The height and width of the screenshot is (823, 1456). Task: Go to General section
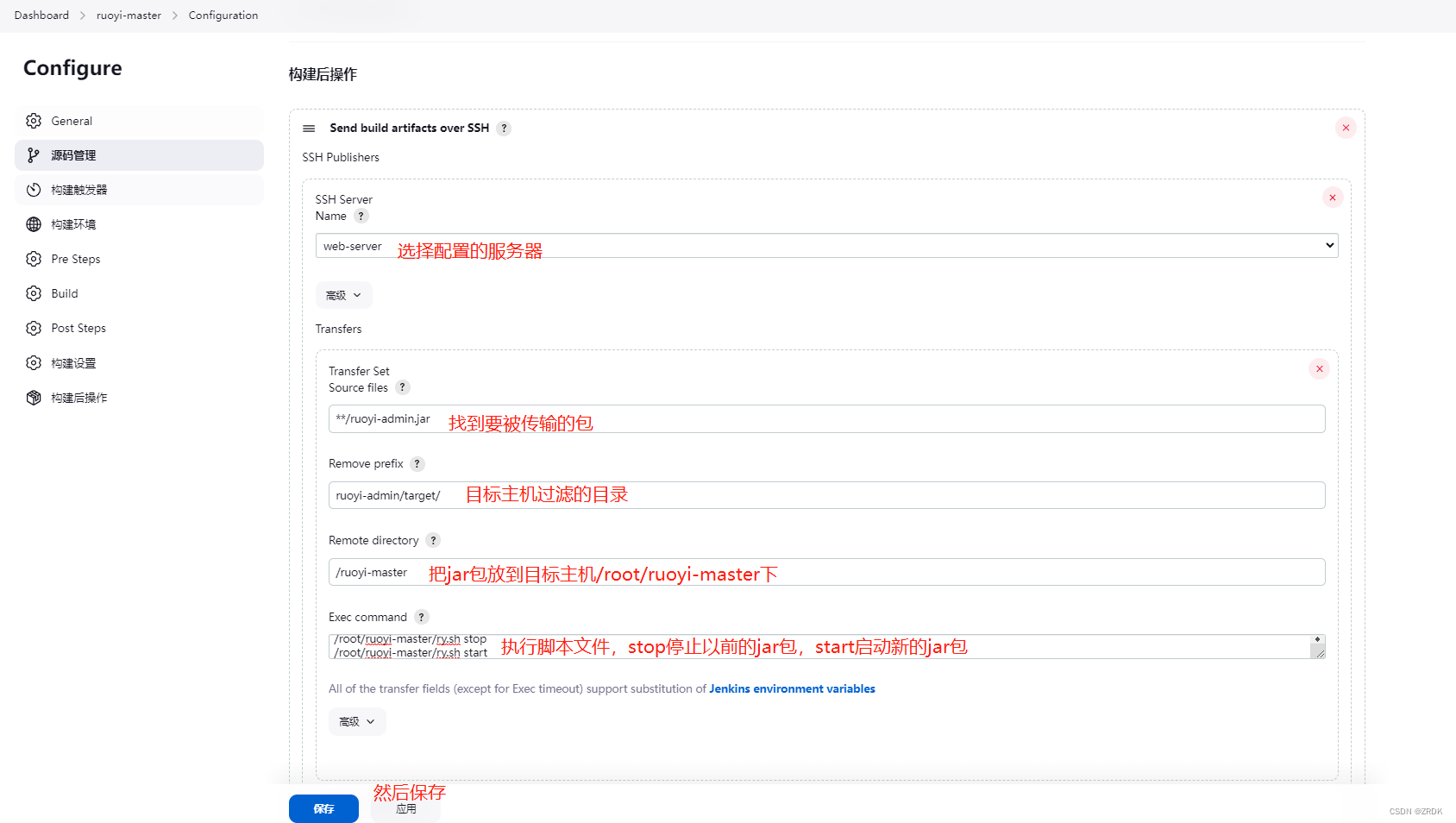point(139,121)
